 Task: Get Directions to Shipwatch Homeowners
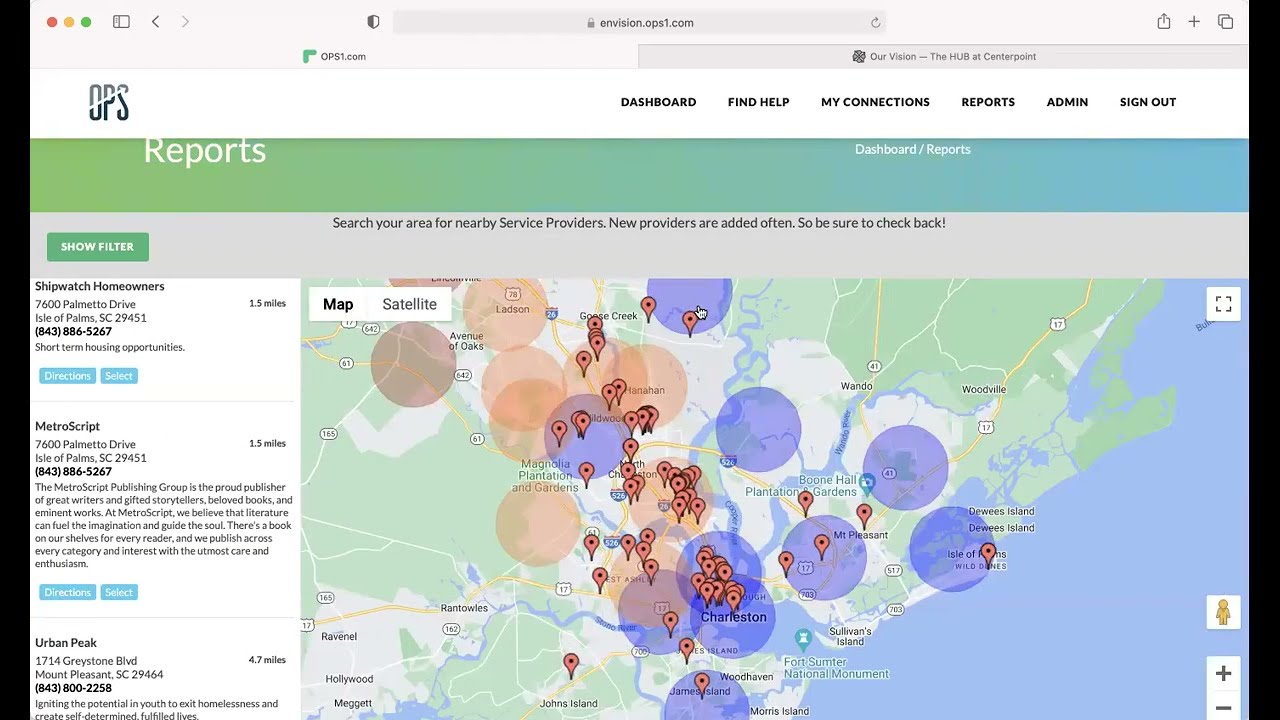coord(67,376)
